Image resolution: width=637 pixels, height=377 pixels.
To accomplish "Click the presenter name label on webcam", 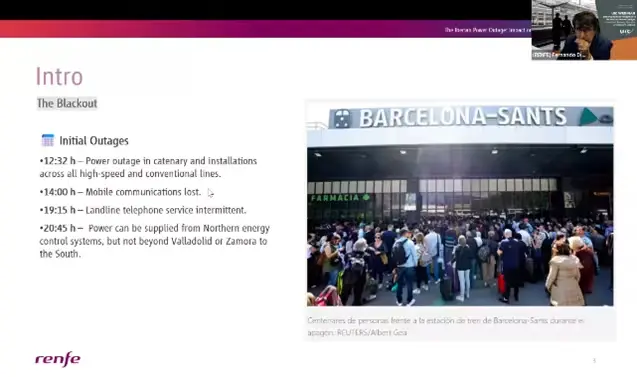I will click(559, 55).
